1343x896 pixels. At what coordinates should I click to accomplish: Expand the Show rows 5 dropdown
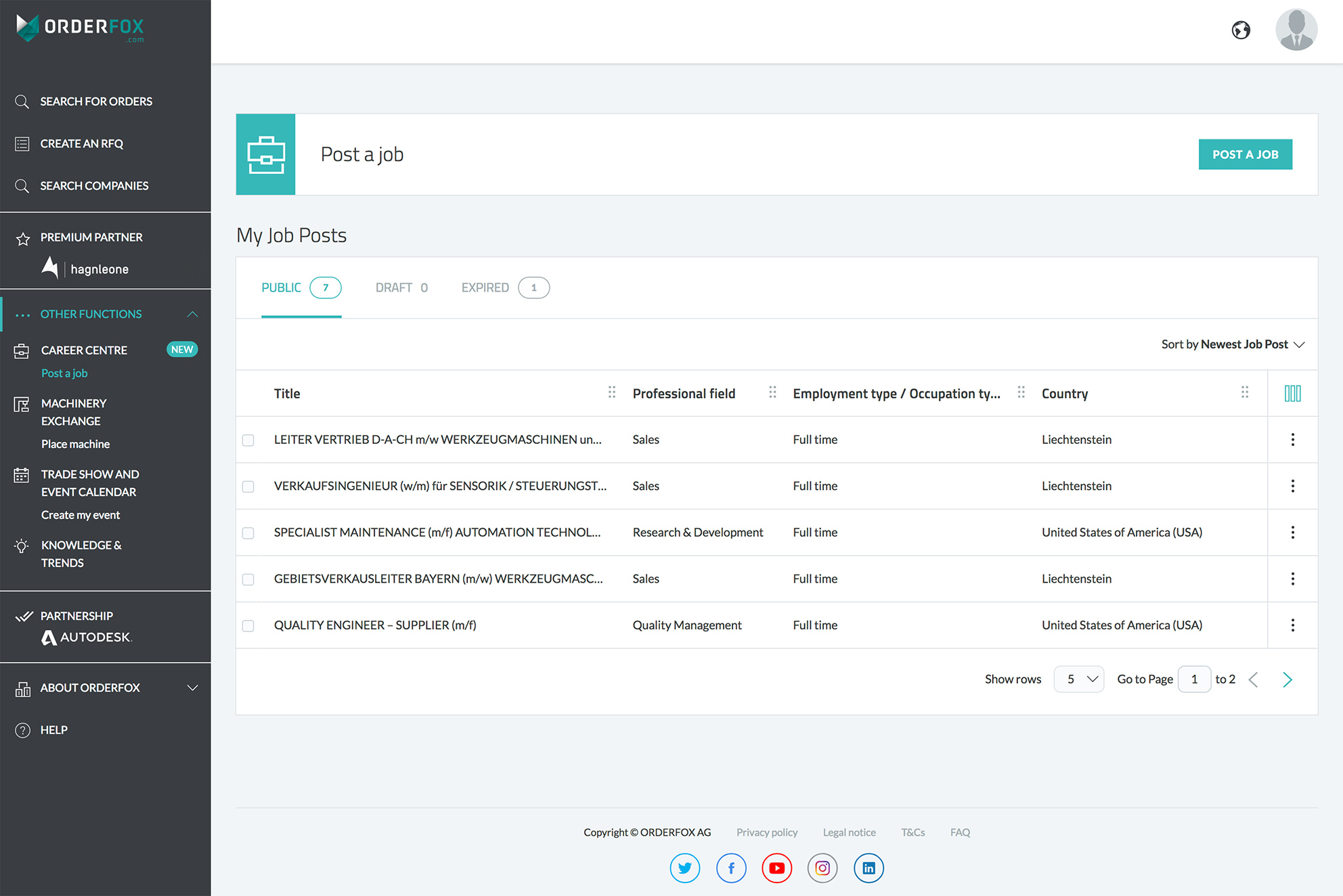1080,679
